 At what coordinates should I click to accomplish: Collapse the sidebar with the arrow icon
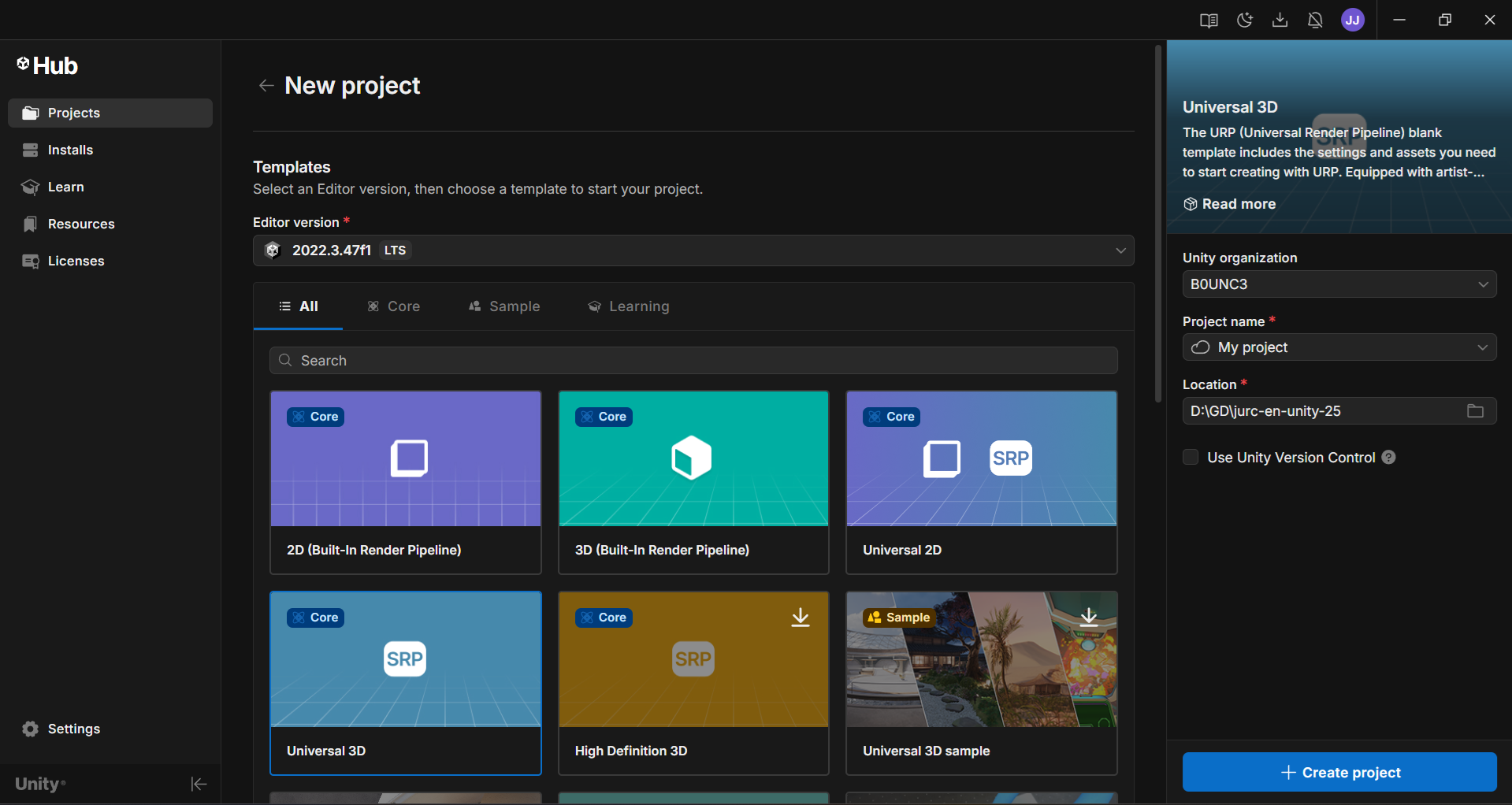[199, 784]
